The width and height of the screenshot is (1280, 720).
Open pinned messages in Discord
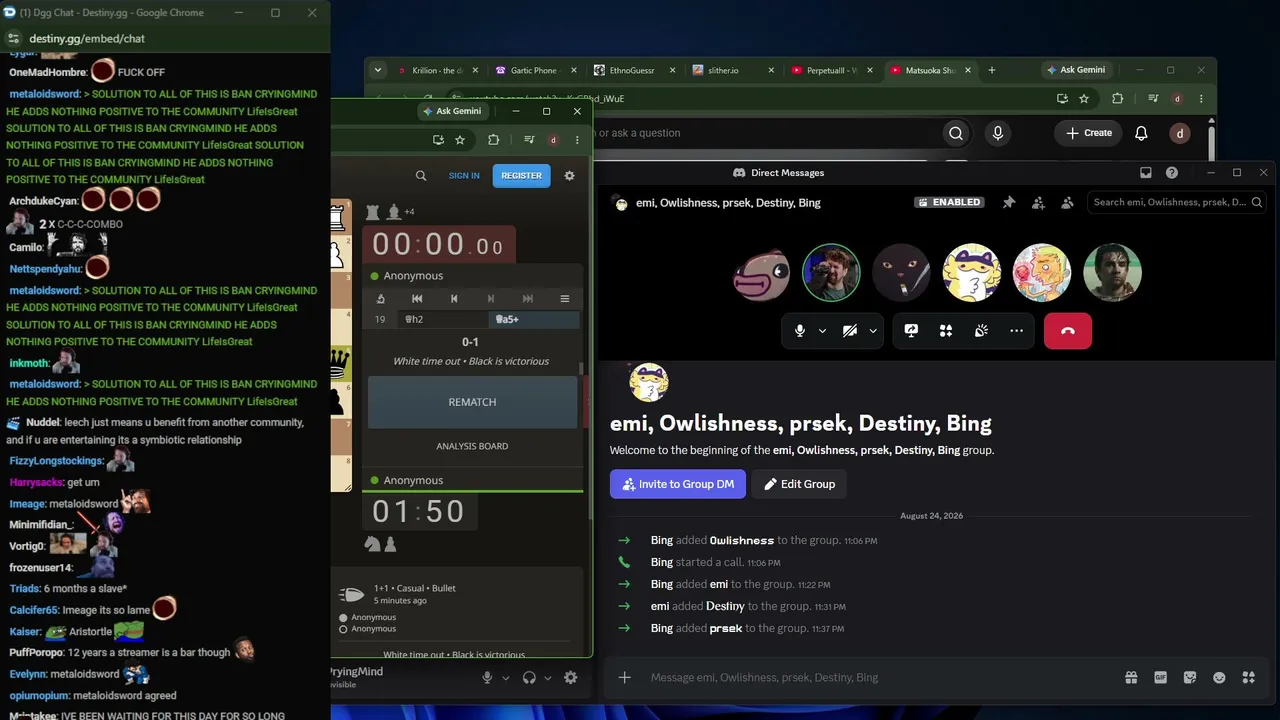[x=1009, y=202]
